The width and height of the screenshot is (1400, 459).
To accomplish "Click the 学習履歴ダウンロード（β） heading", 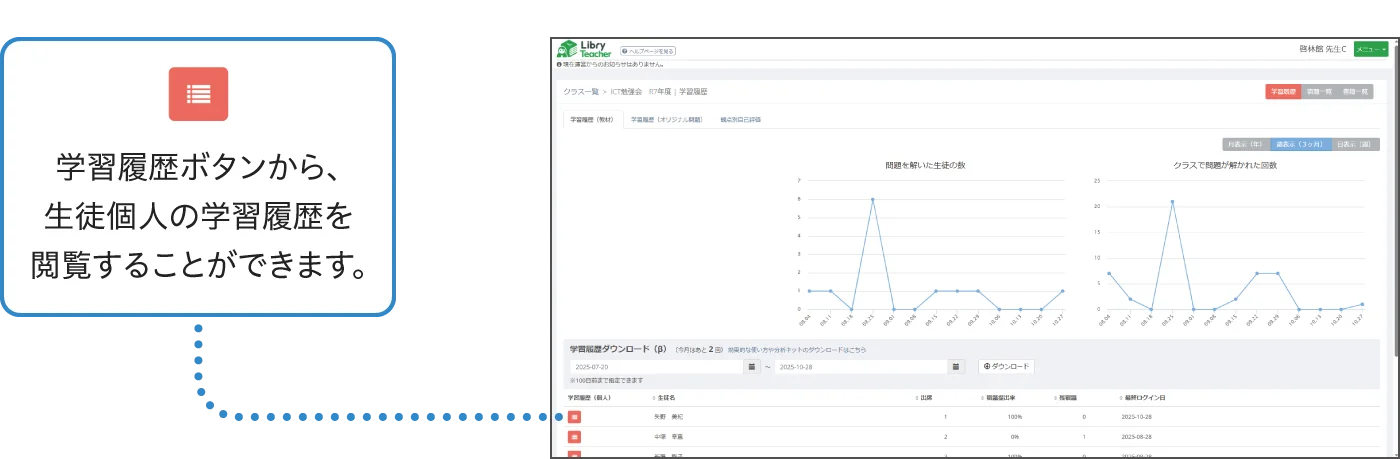I will 617,350.
